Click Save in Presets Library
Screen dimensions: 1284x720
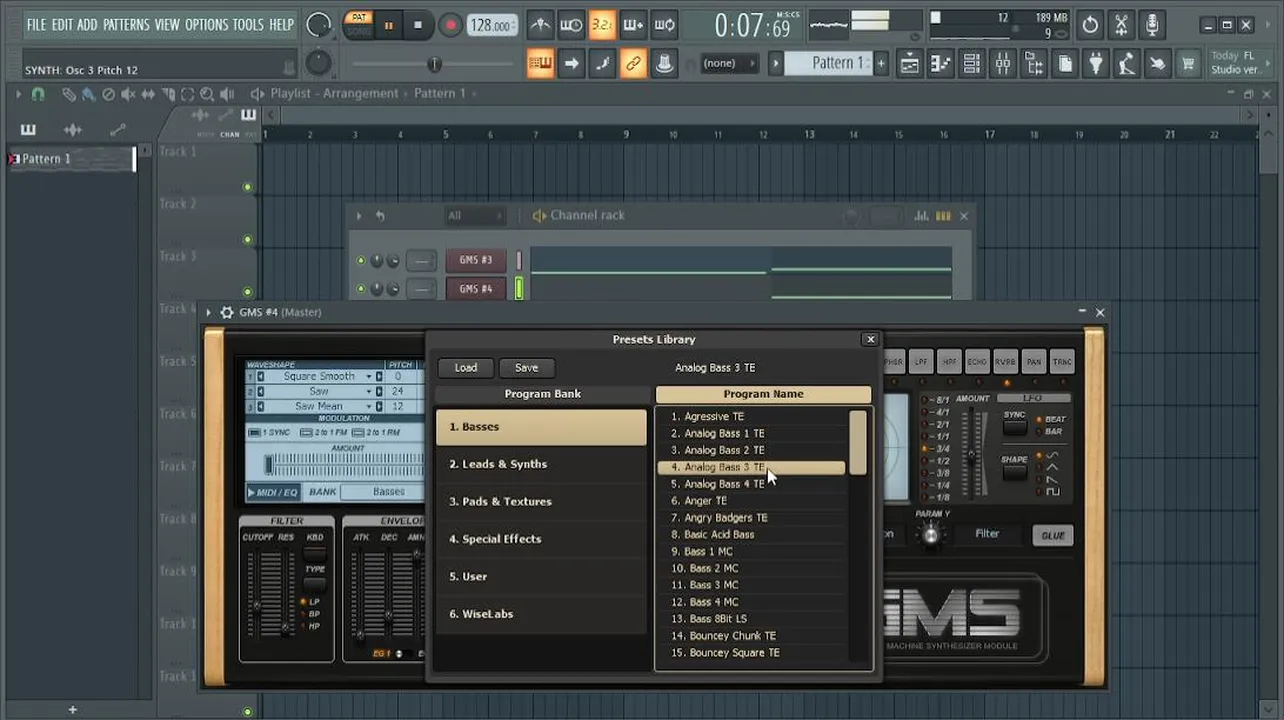pos(526,368)
